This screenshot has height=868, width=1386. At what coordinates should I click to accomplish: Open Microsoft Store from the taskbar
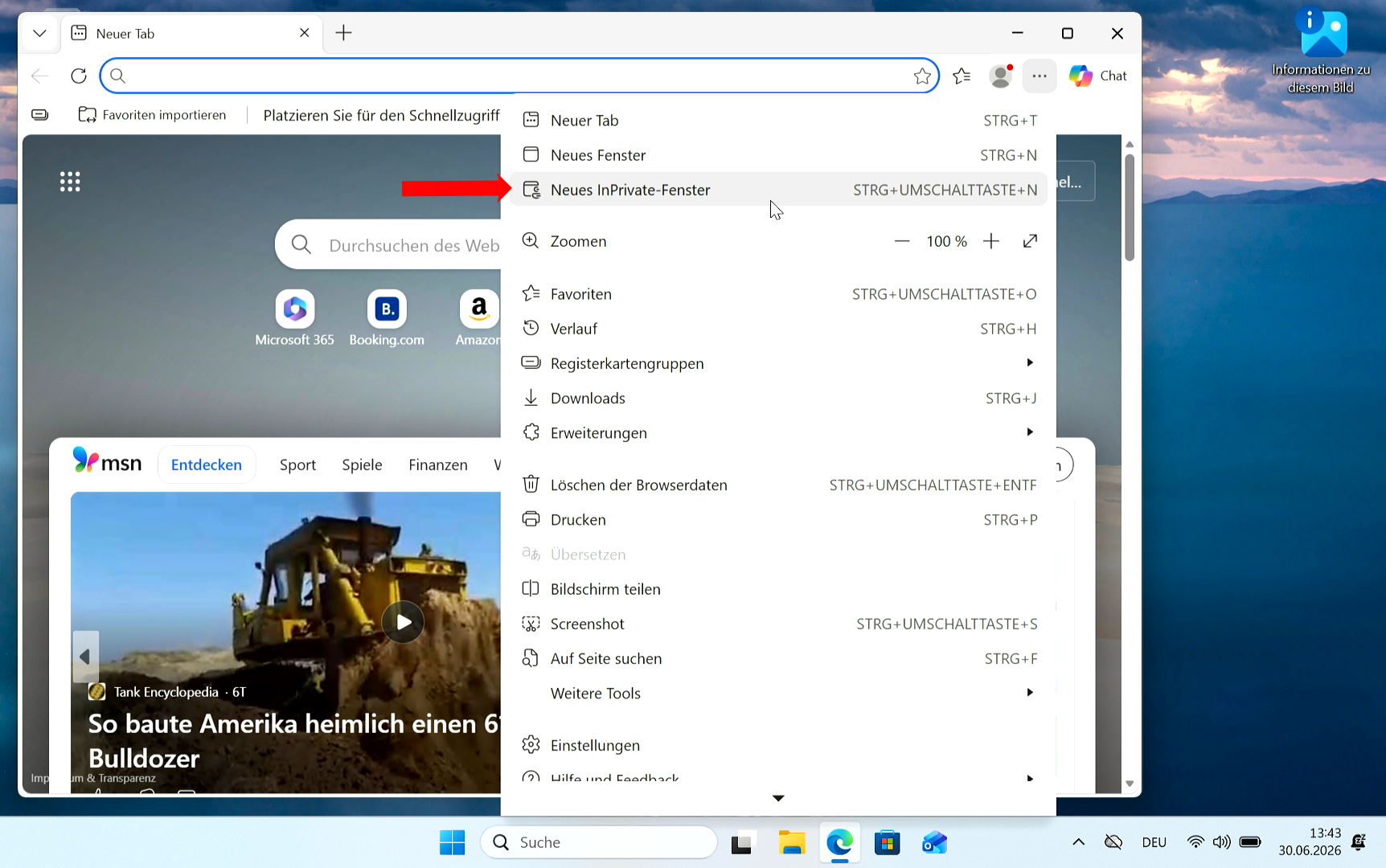887,842
